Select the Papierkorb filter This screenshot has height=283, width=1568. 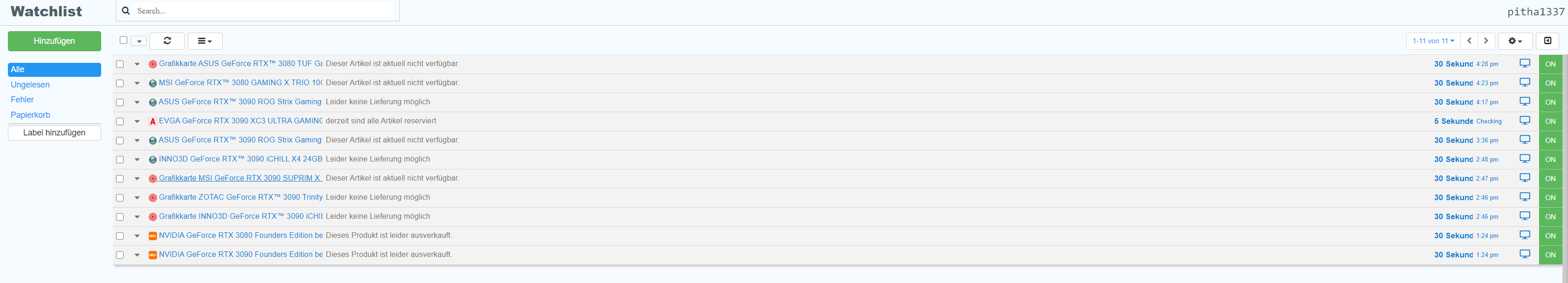[30, 115]
